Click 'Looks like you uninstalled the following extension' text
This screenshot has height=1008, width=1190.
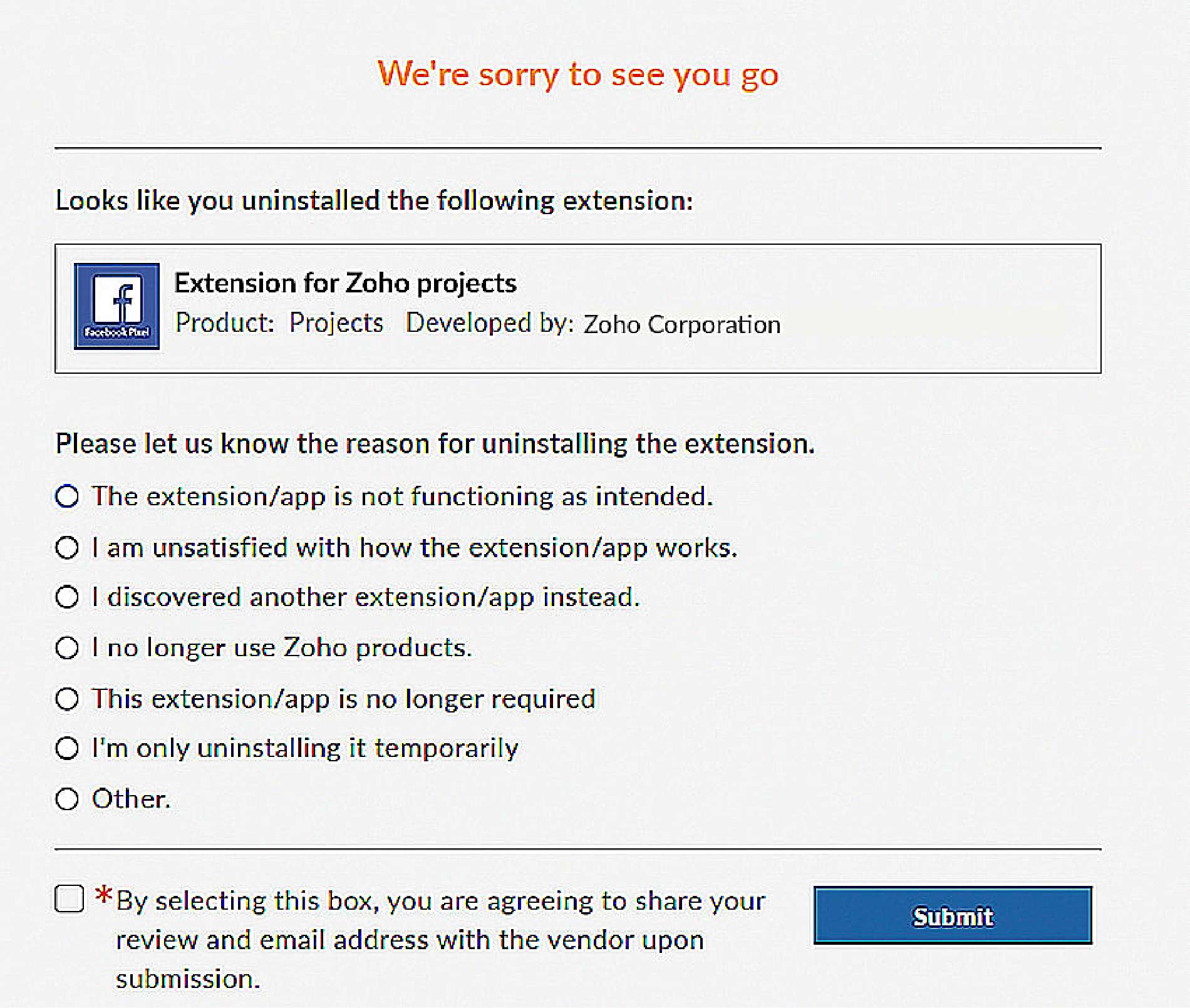point(374,201)
